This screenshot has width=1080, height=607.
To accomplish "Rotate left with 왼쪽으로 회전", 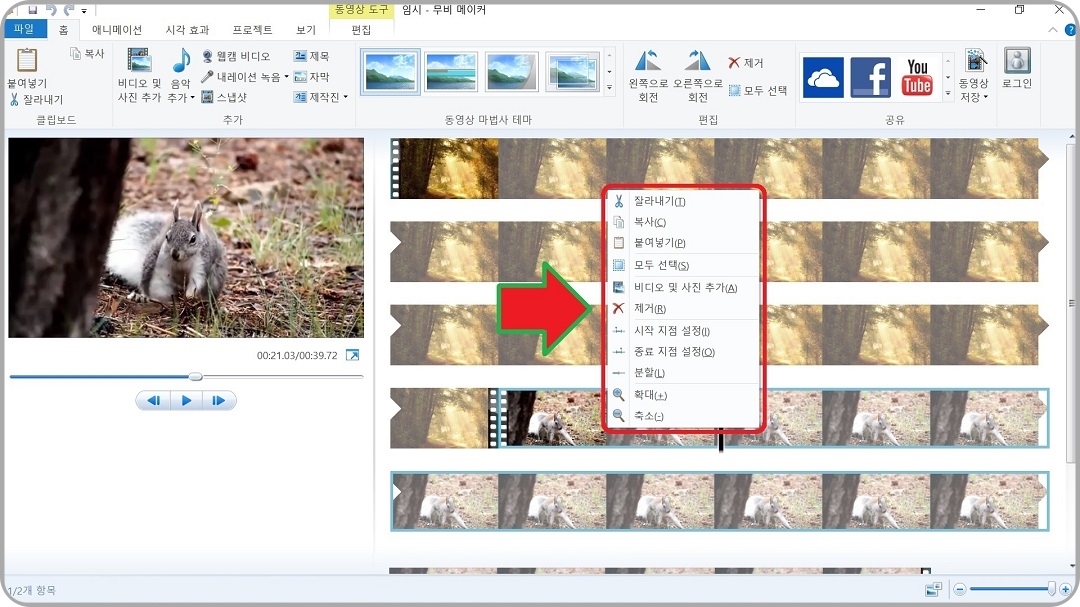I will (648, 76).
